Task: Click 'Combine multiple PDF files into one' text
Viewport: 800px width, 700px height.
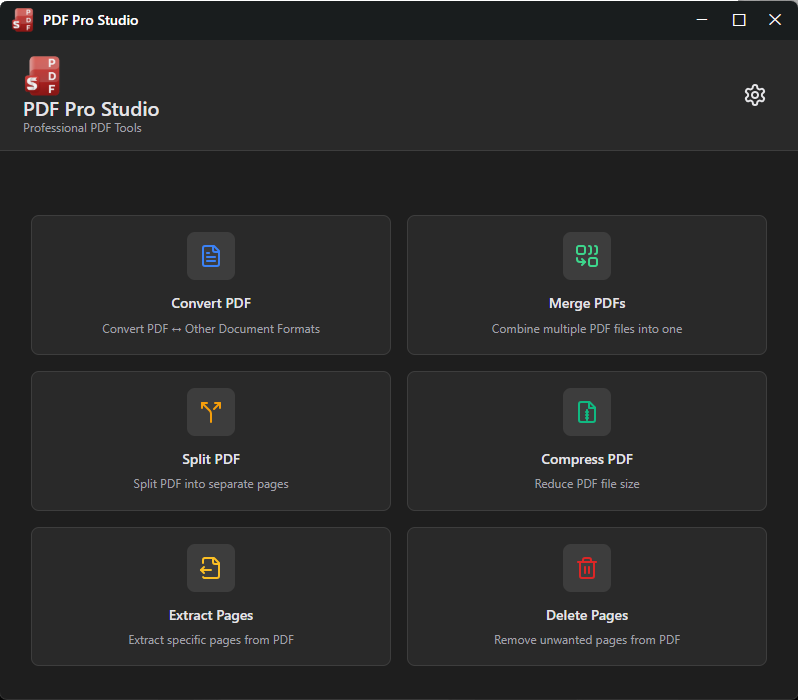Action: tap(587, 329)
